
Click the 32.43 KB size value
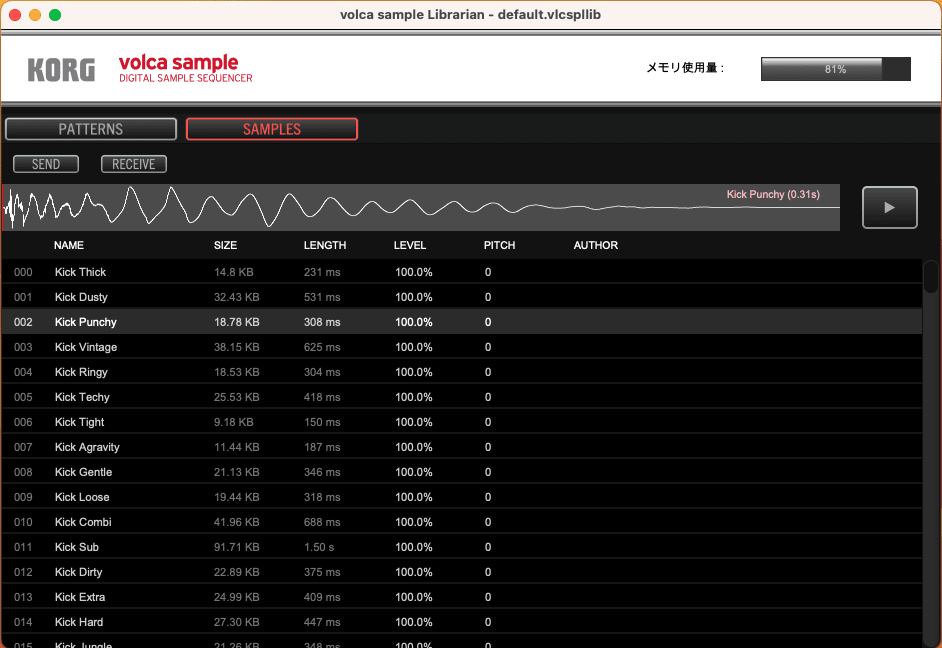tap(237, 297)
